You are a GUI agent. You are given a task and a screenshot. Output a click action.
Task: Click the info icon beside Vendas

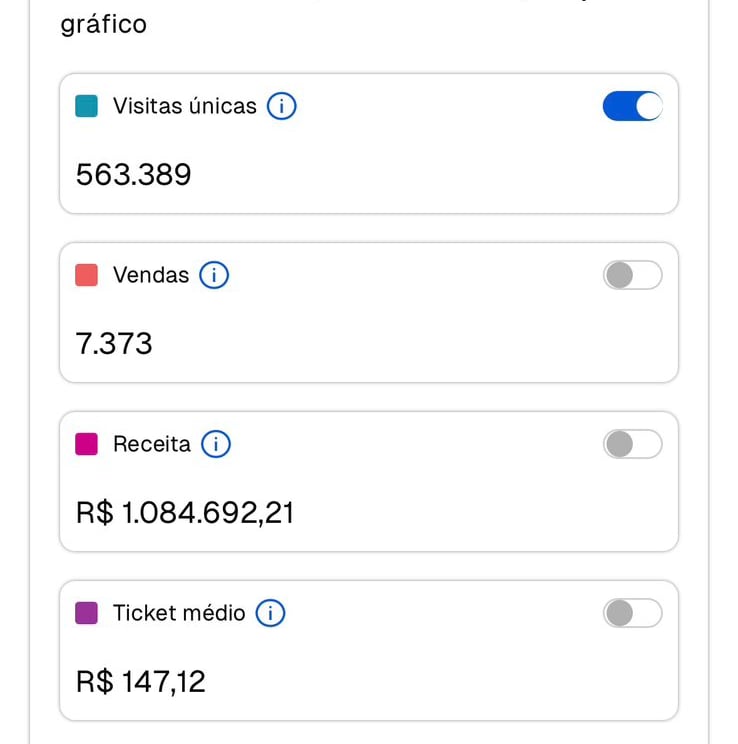[x=214, y=275]
